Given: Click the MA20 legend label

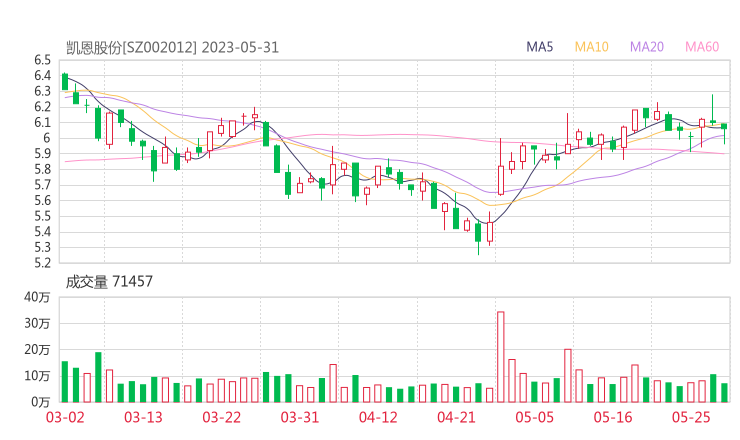Looking at the screenshot, I should [647, 47].
